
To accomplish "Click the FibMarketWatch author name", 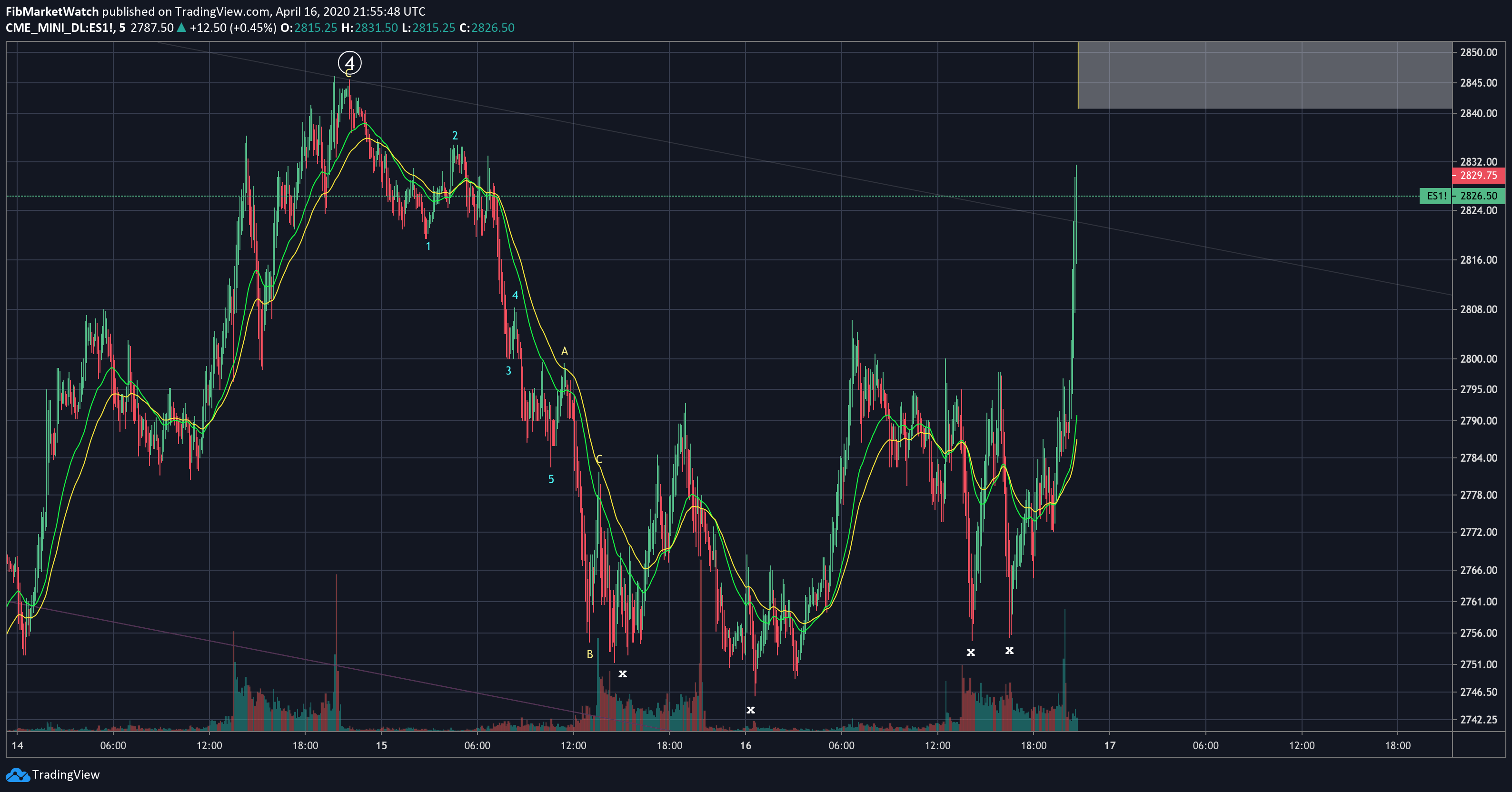I will pyautogui.click(x=52, y=11).
